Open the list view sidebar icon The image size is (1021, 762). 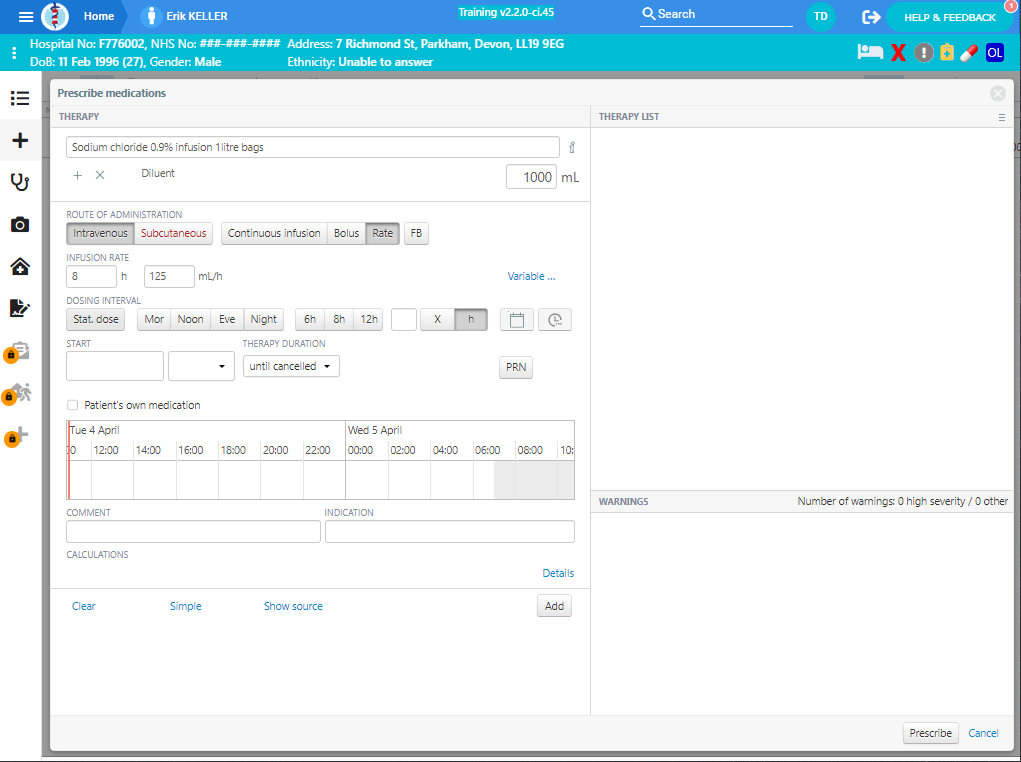point(20,98)
